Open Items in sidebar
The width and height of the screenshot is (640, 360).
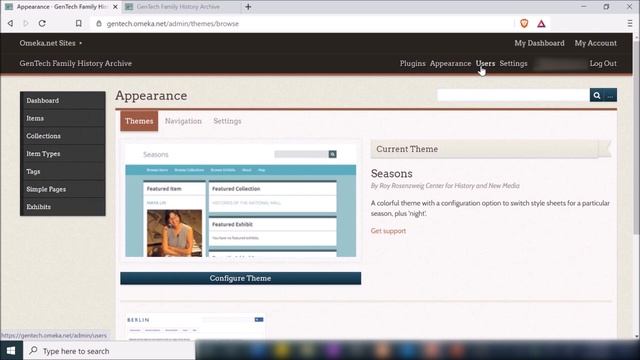tap(63, 118)
